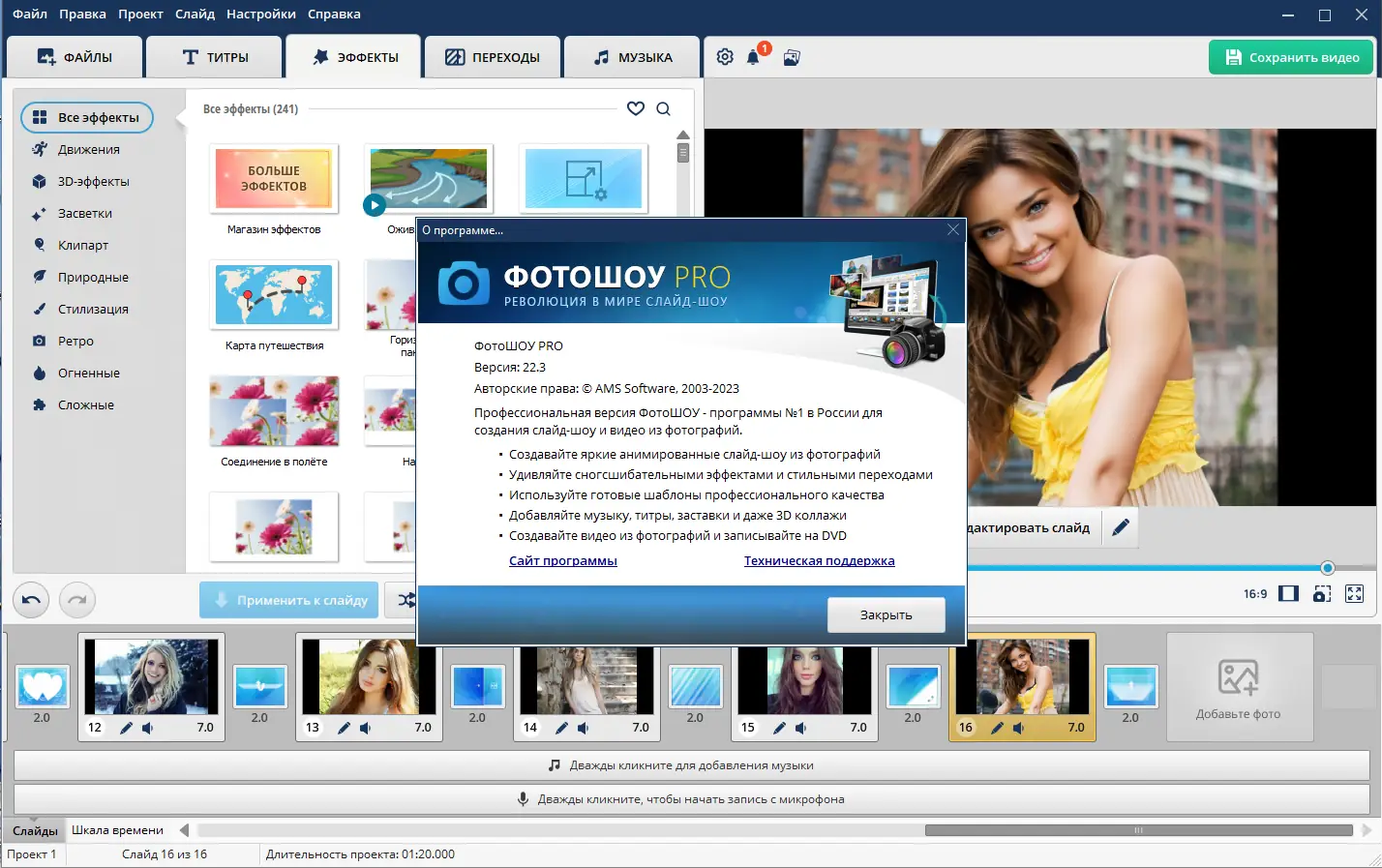Select the Движения effects category
The width and height of the screenshot is (1382, 868).
point(88,149)
